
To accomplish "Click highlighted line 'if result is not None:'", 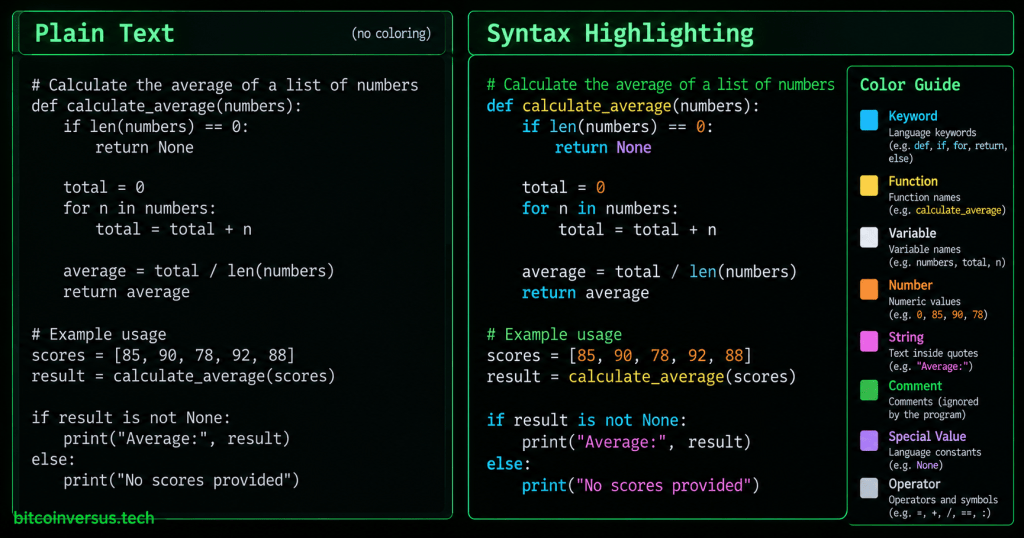I will [586, 420].
